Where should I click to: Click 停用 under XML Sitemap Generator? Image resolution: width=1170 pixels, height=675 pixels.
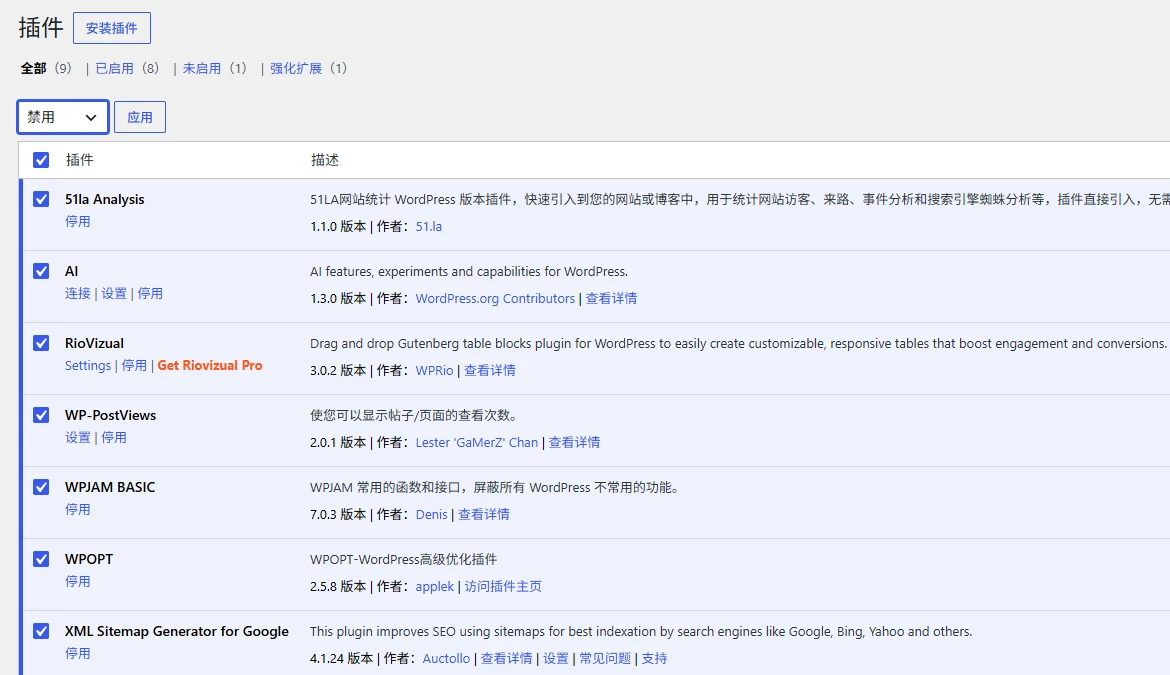[x=78, y=653]
